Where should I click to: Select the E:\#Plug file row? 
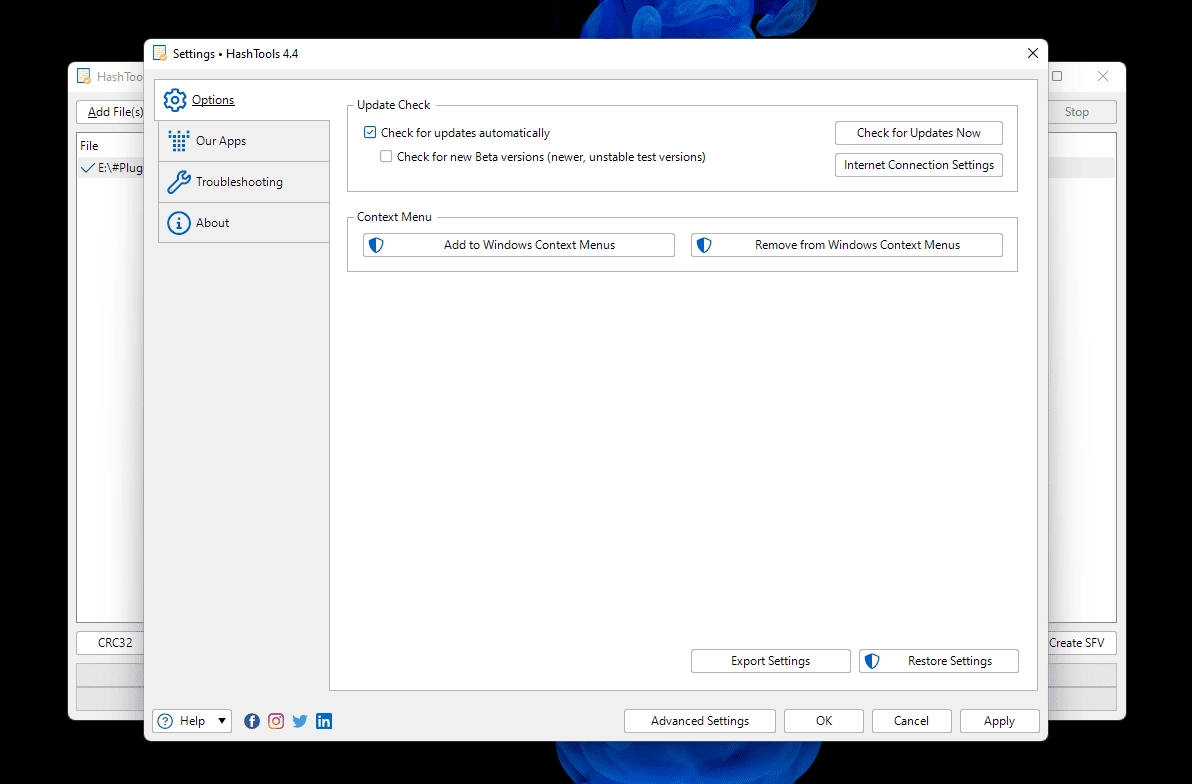111,168
